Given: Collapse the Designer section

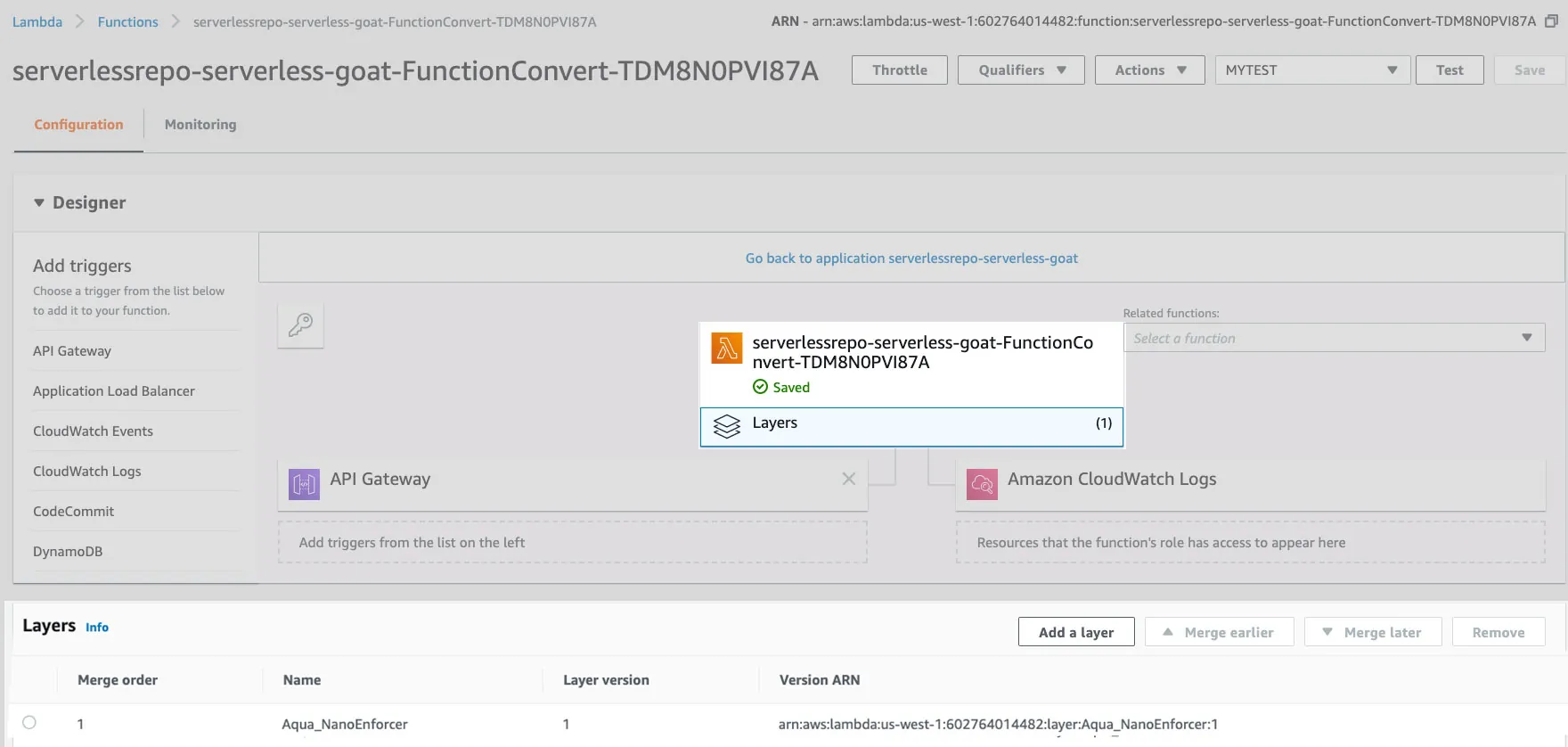Looking at the screenshot, I should 39,203.
